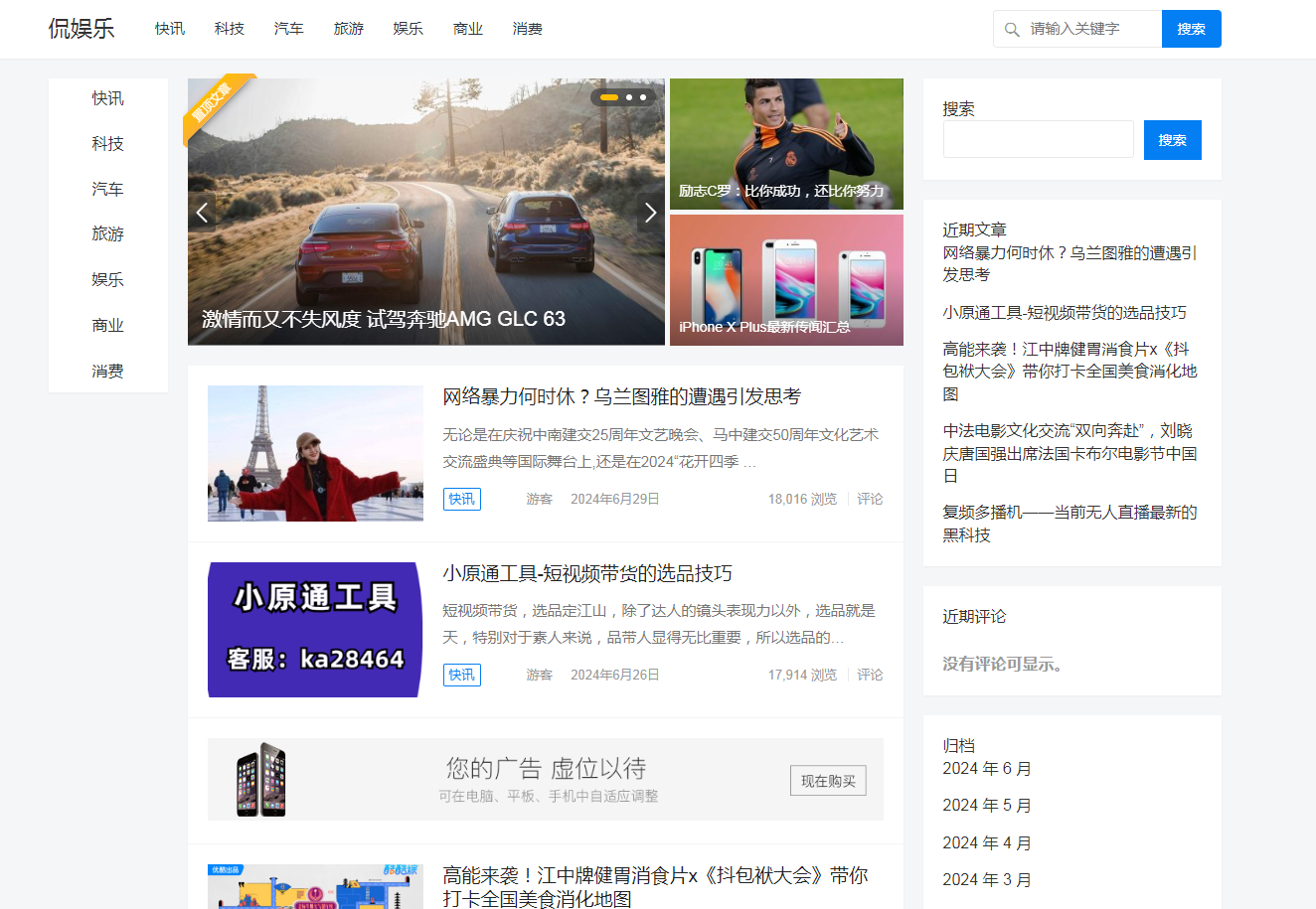Screen dimensions: 1316x909
Task: Click 快讯 tag on 小原通工具 article
Action: pyautogui.click(x=462, y=675)
